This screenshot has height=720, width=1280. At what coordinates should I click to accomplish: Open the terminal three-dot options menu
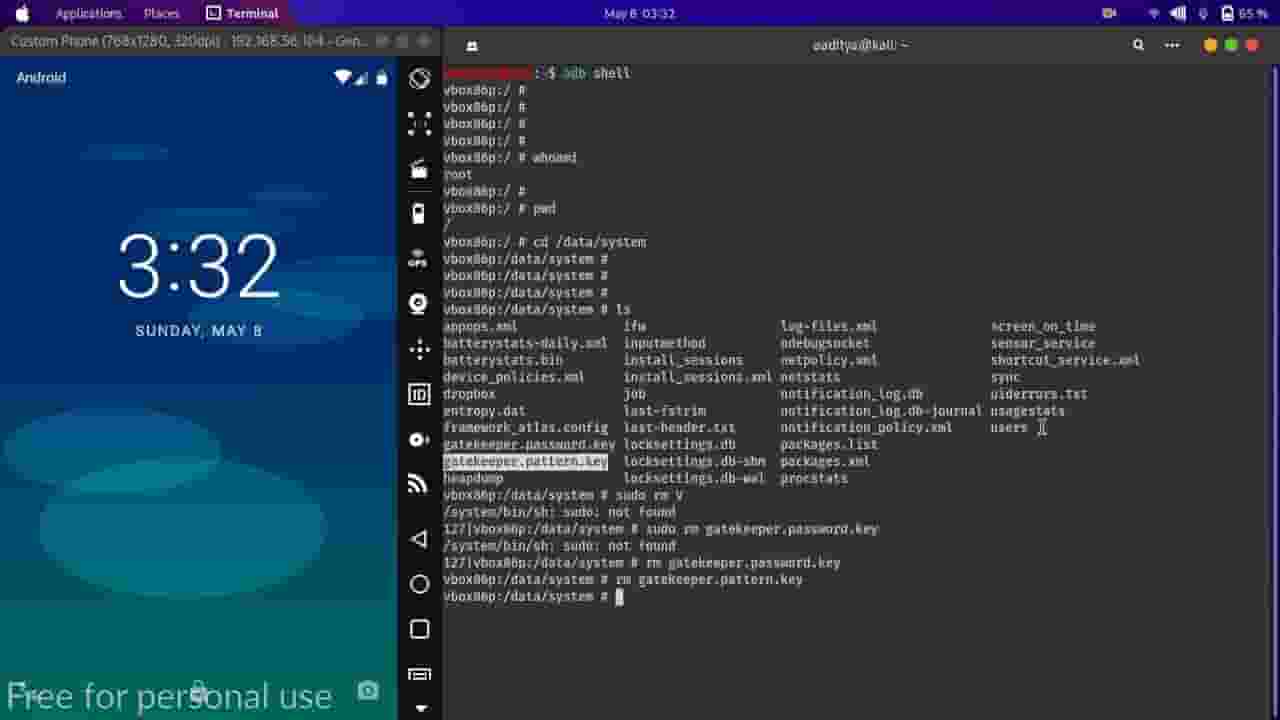1172,45
